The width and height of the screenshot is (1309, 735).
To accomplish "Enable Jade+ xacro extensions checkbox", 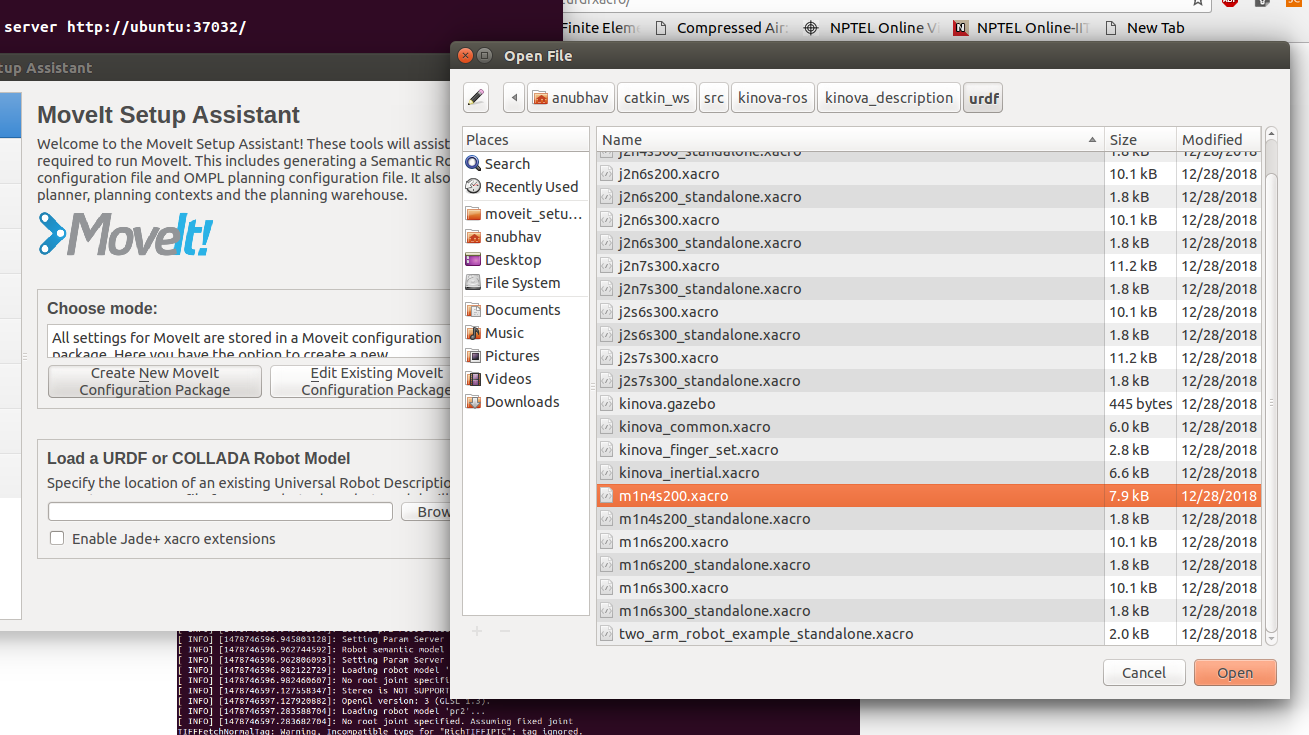I will [57, 539].
